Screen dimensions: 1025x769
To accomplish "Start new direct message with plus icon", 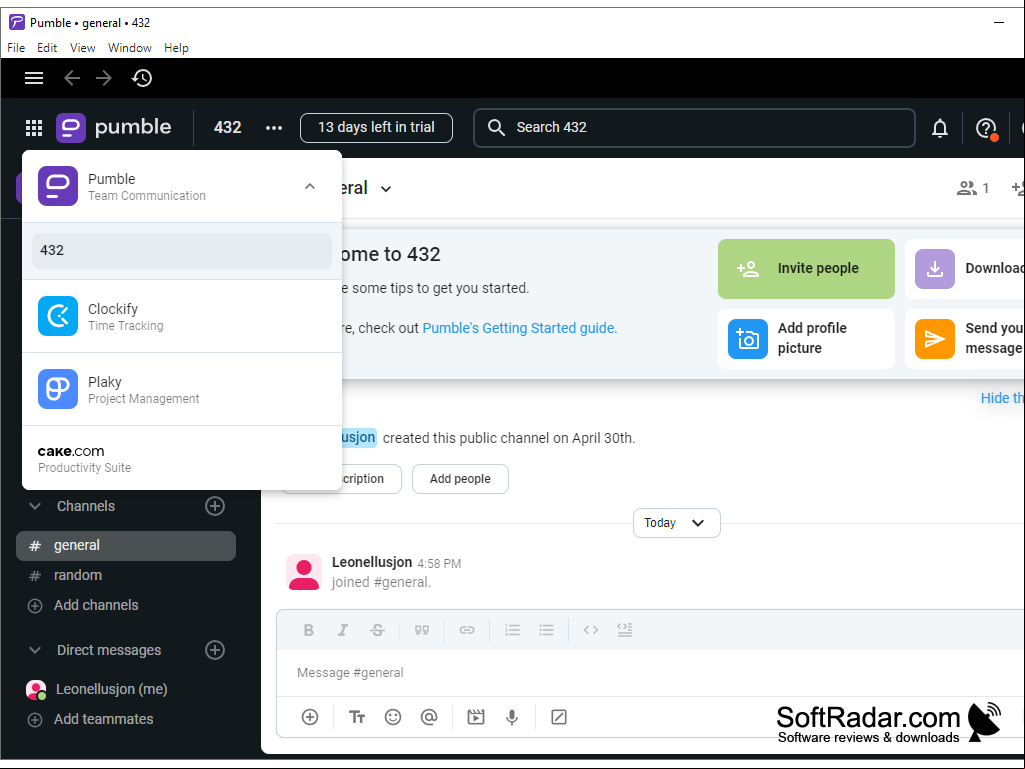I will click(x=215, y=650).
